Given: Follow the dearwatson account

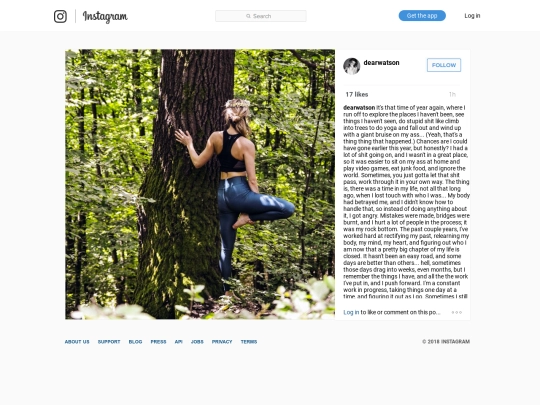Looking at the screenshot, I should pos(444,65).
